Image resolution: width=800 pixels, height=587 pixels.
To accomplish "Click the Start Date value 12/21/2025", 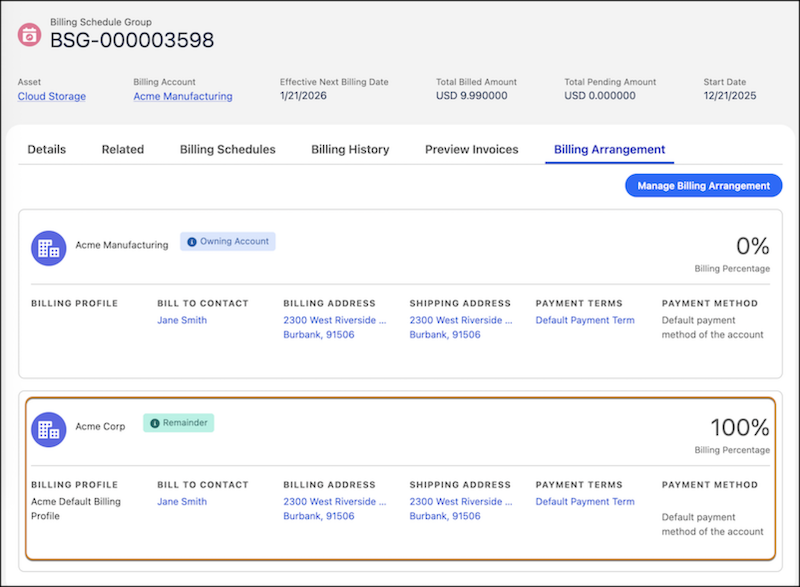I will point(730,96).
